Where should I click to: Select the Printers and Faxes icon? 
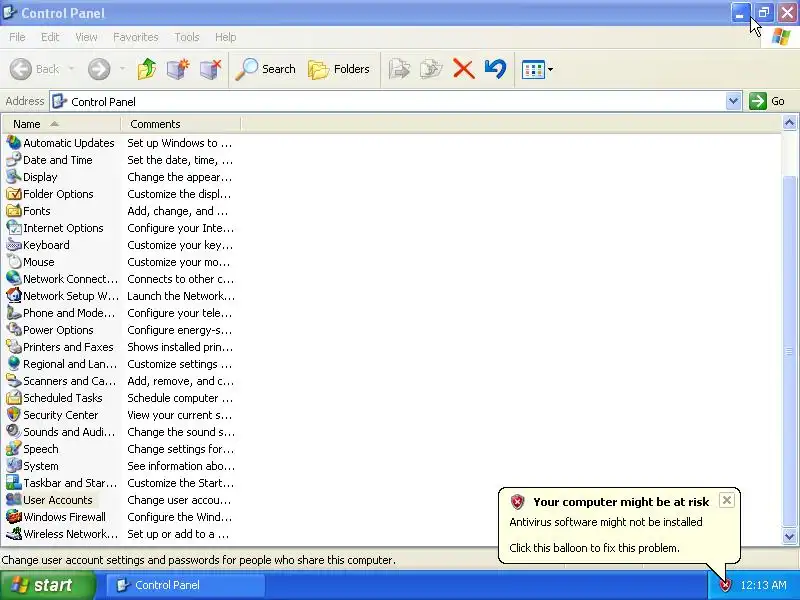14,347
